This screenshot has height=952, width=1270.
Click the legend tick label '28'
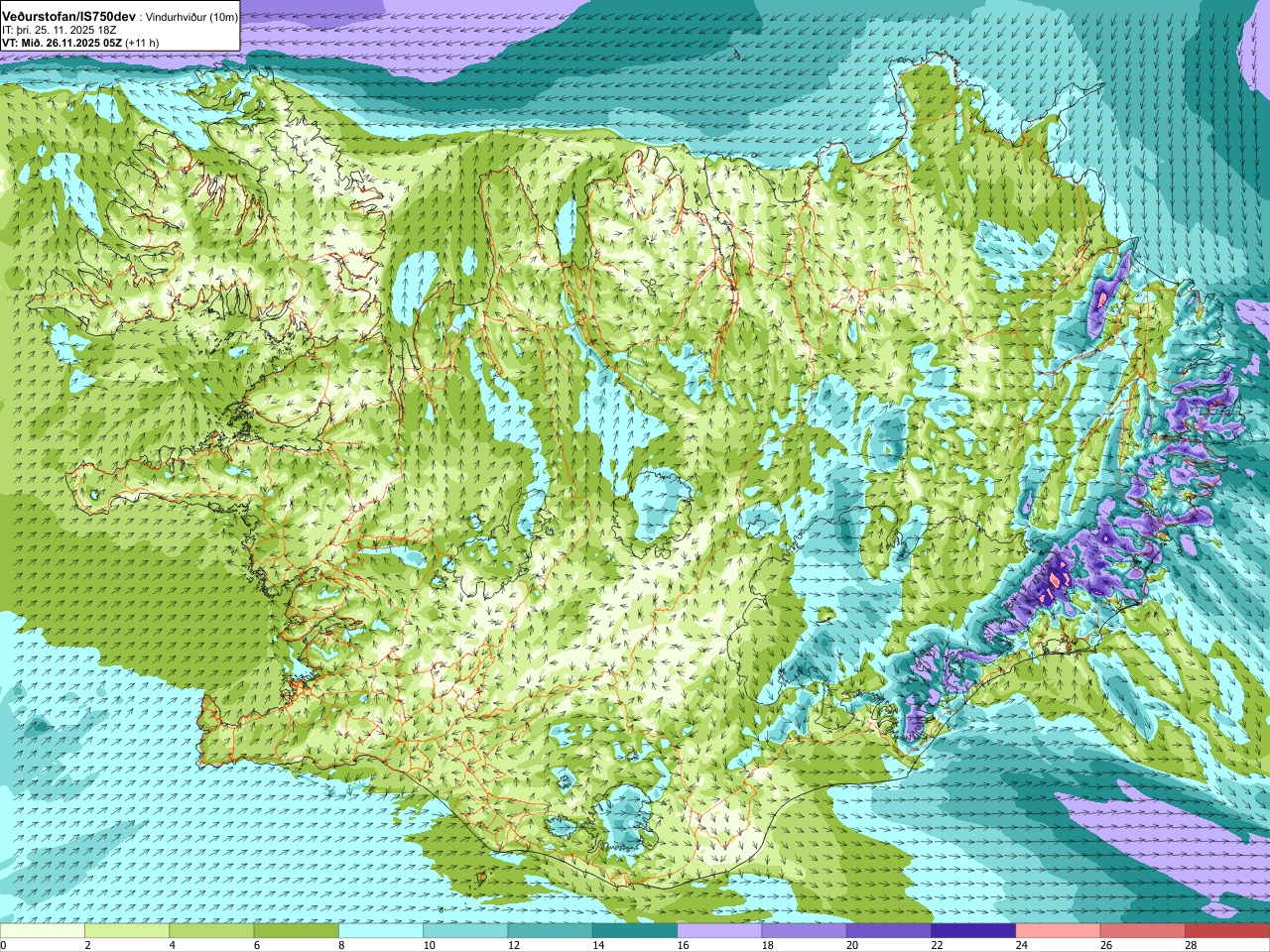coord(1191,945)
